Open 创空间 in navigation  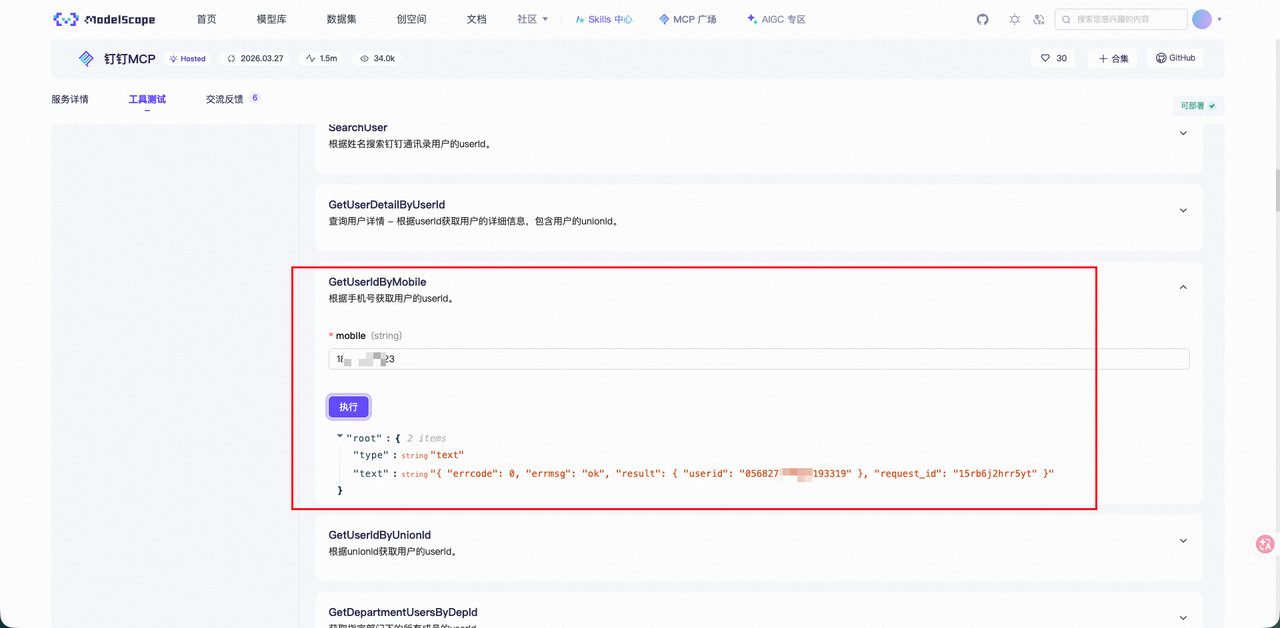pos(412,19)
